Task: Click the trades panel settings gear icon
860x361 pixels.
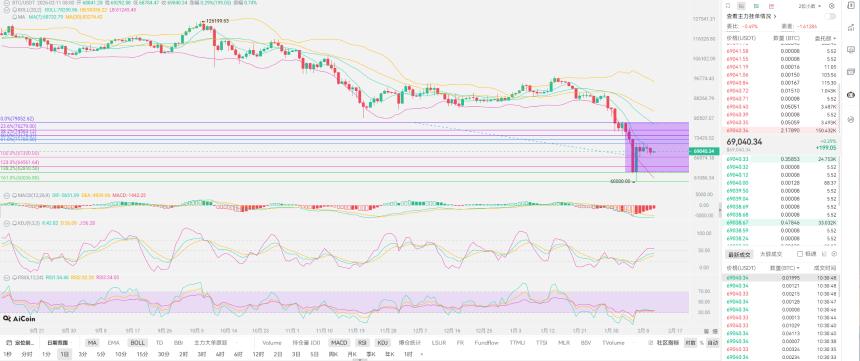Action: [x=834, y=254]
